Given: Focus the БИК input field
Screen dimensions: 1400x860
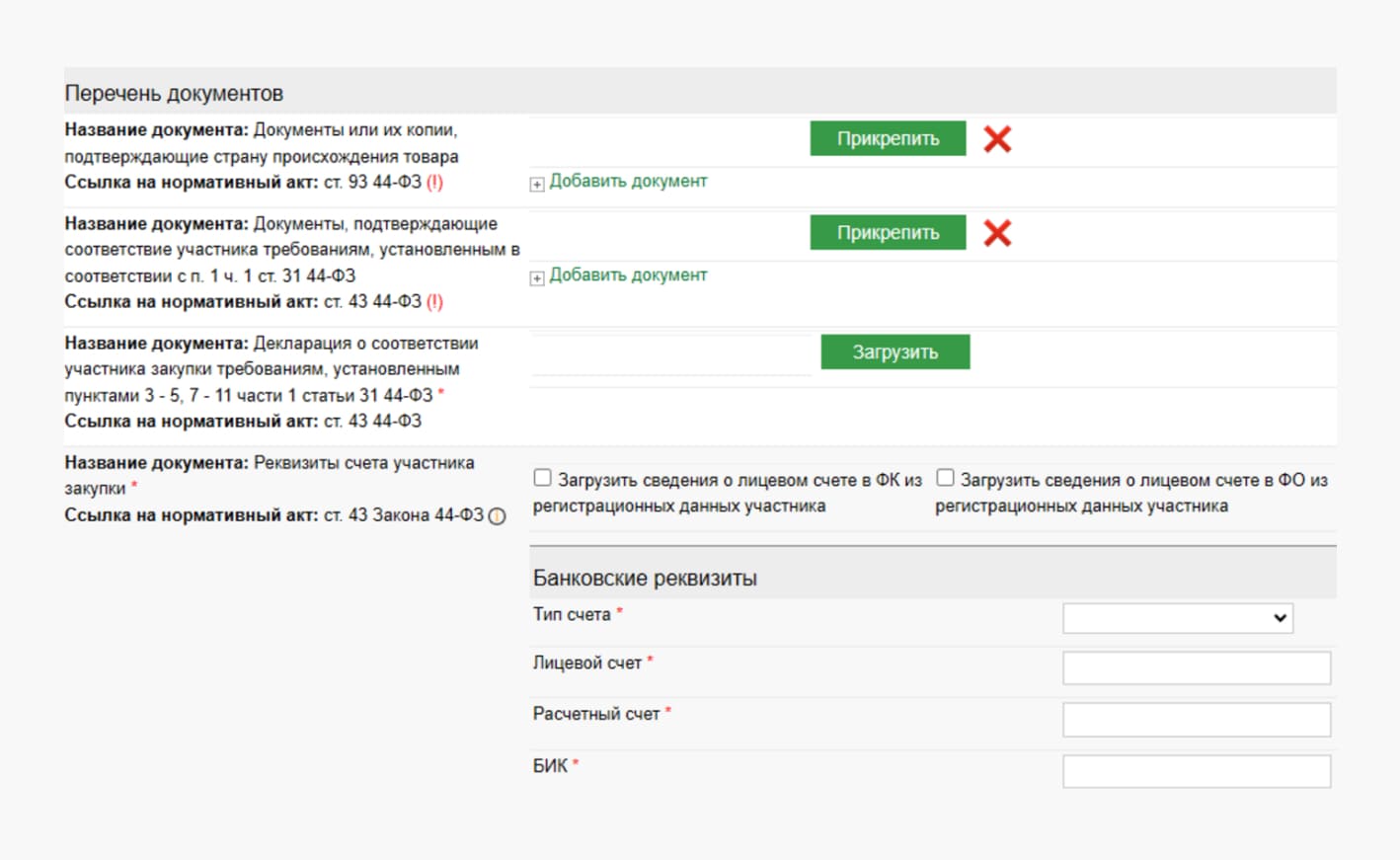Looking at the screenshot, I should [x=1197, y=771].
